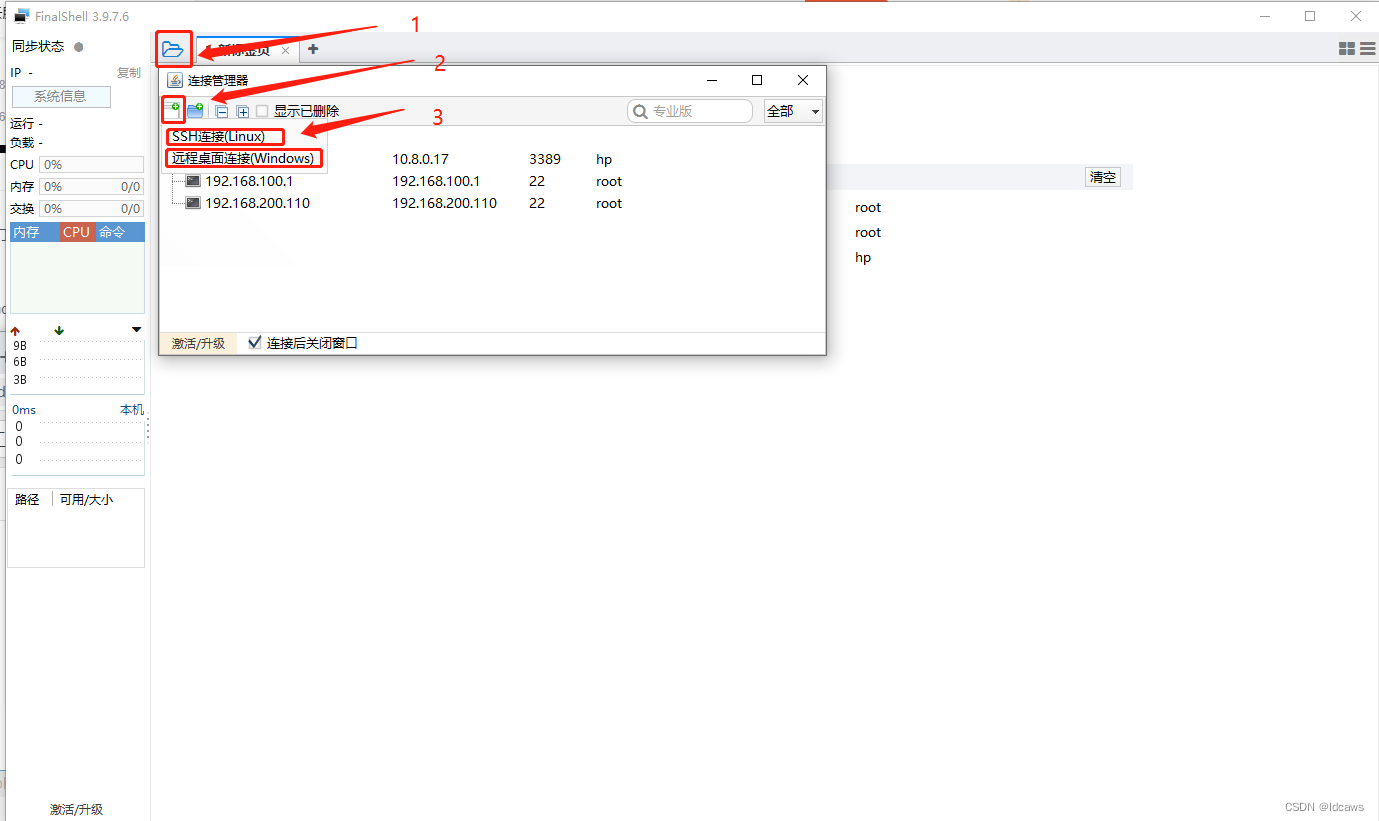Image resolution: width=1379 pixels, height=821 pixels.
Task: Click 激活/升级 at bottom of sidebar
Action: pos(77,810)
